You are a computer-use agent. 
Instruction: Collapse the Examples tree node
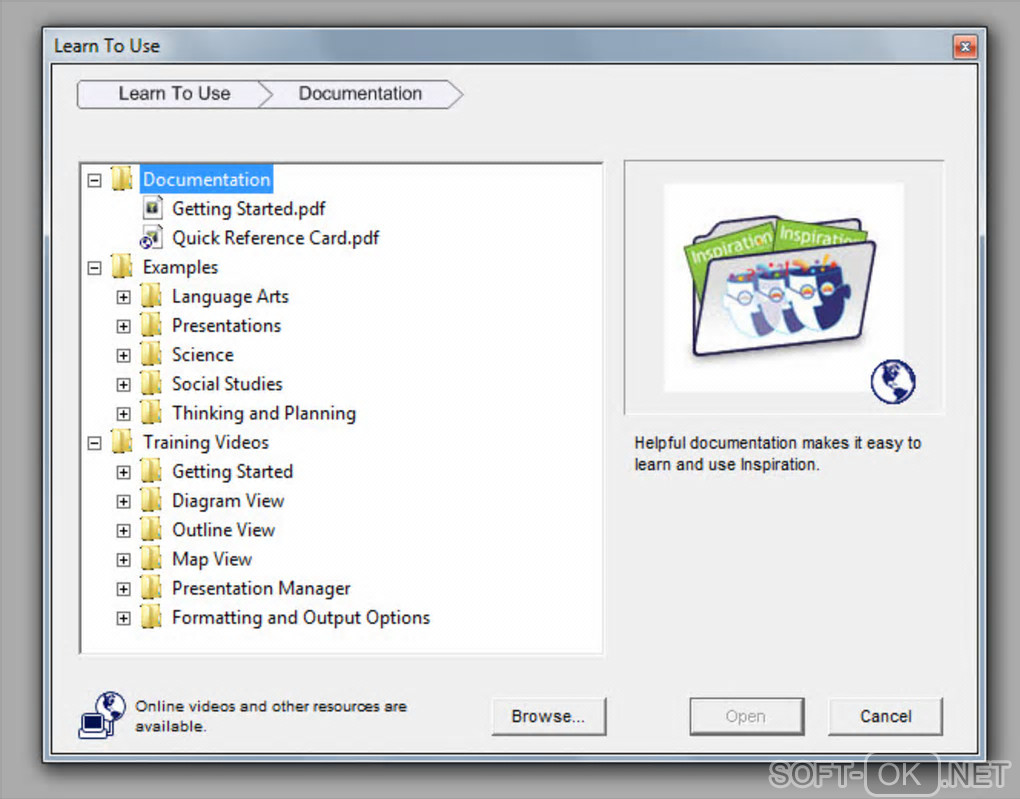tap(94, 268)
